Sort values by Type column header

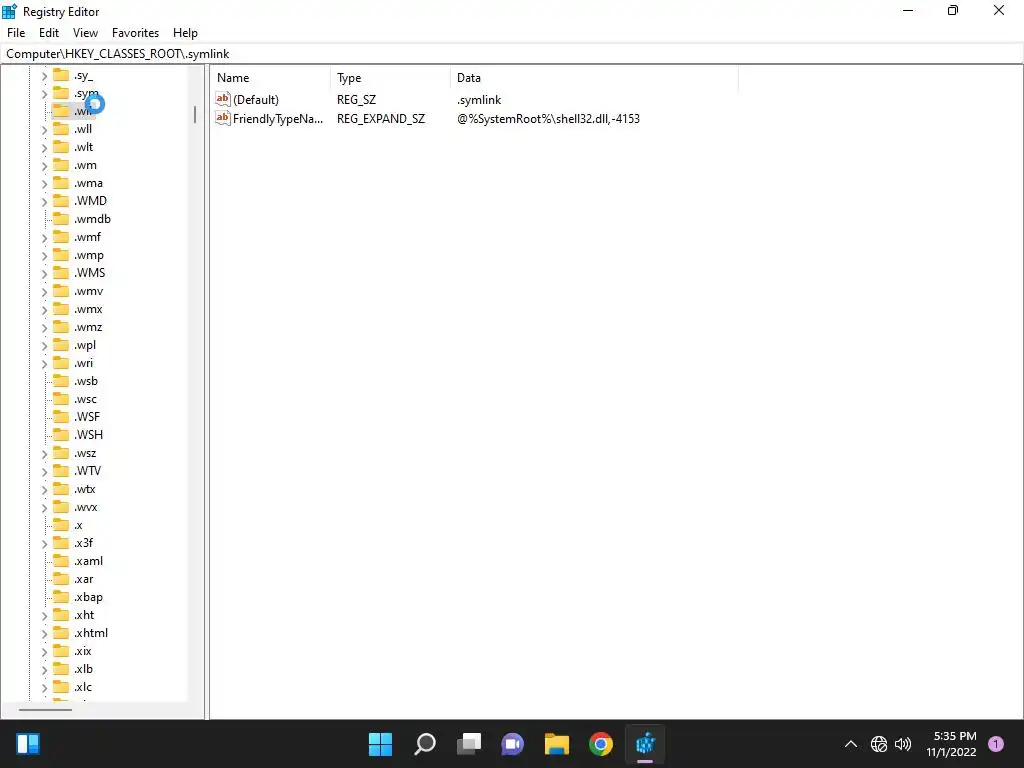tap(391, 78)
